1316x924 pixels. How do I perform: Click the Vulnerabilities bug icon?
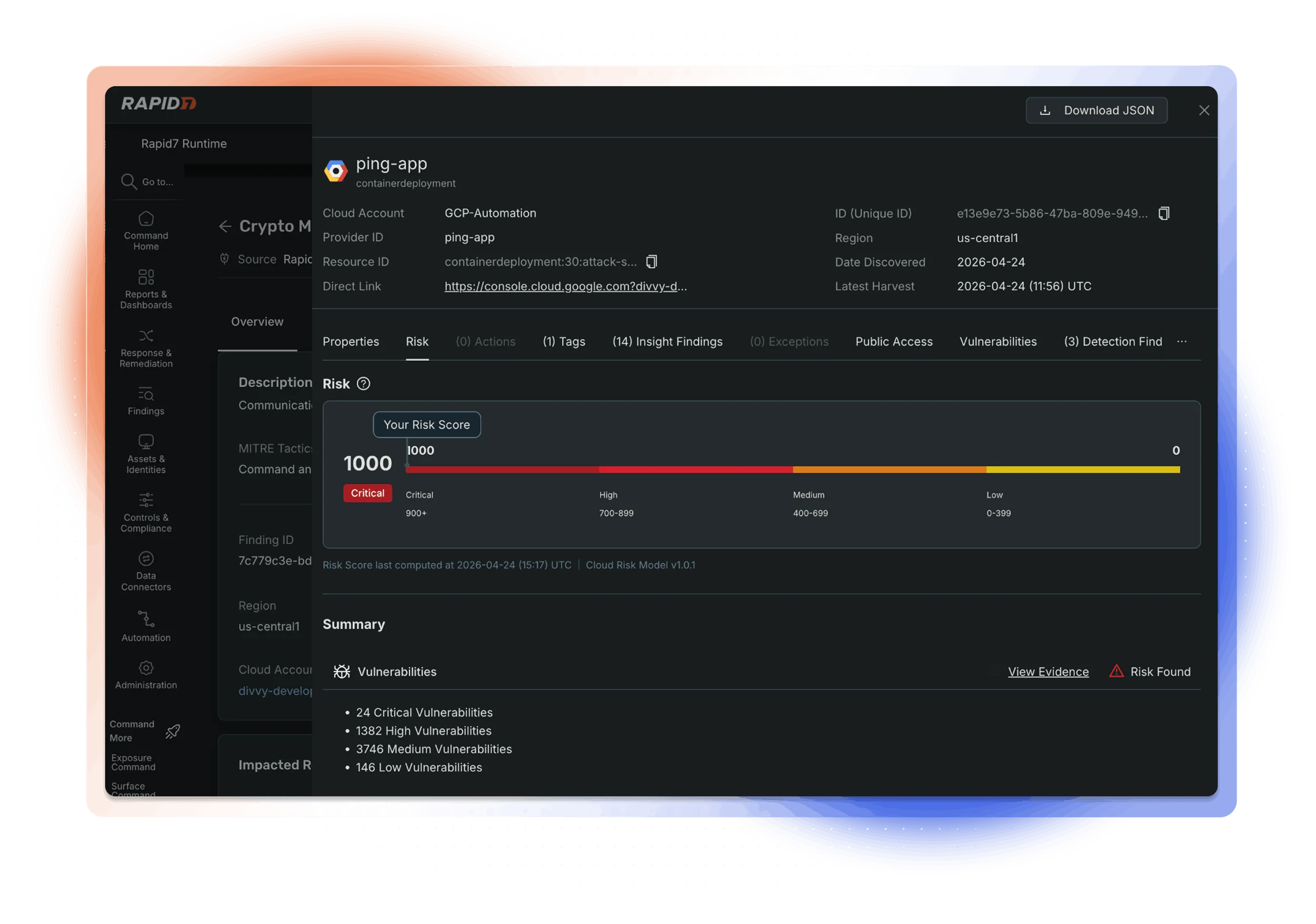coord(342,672)
